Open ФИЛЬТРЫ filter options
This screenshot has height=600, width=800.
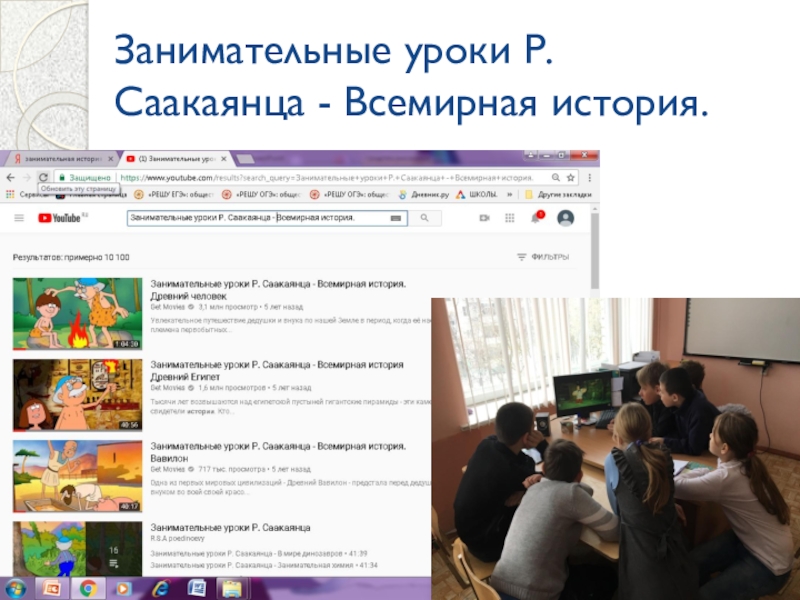(543, 257)
